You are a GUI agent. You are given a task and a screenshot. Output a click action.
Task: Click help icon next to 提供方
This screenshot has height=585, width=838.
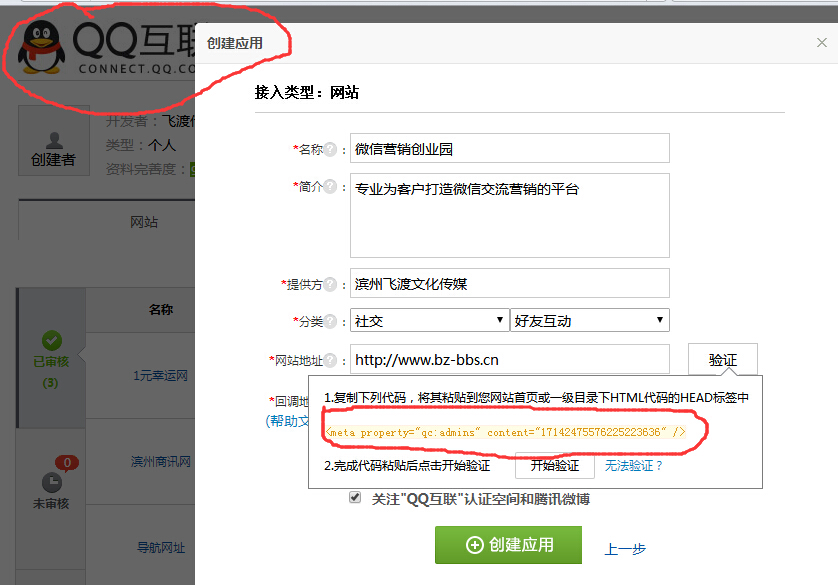point(331,284)
